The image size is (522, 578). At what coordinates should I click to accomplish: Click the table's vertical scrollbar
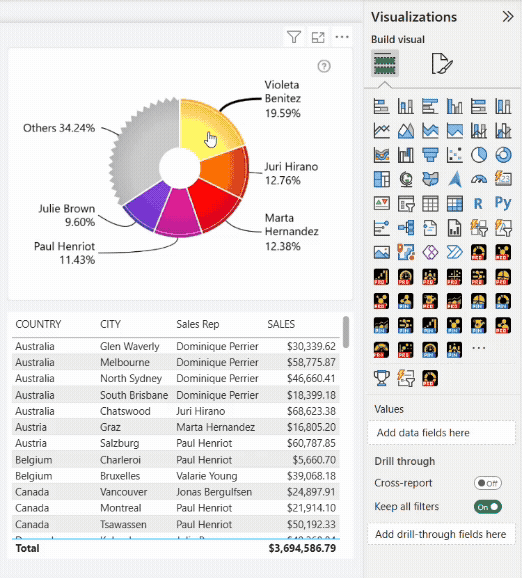coord(346,332)
